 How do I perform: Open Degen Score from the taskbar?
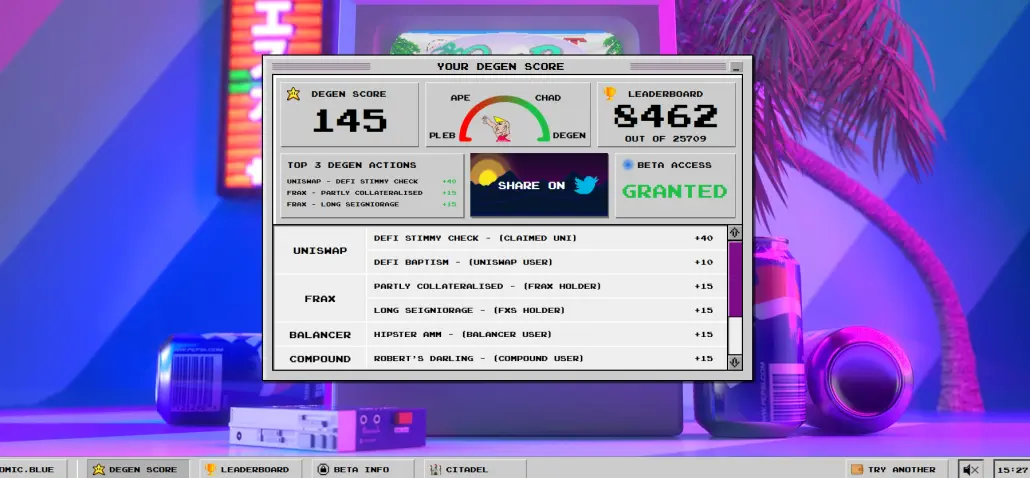(x=138, y=469)
